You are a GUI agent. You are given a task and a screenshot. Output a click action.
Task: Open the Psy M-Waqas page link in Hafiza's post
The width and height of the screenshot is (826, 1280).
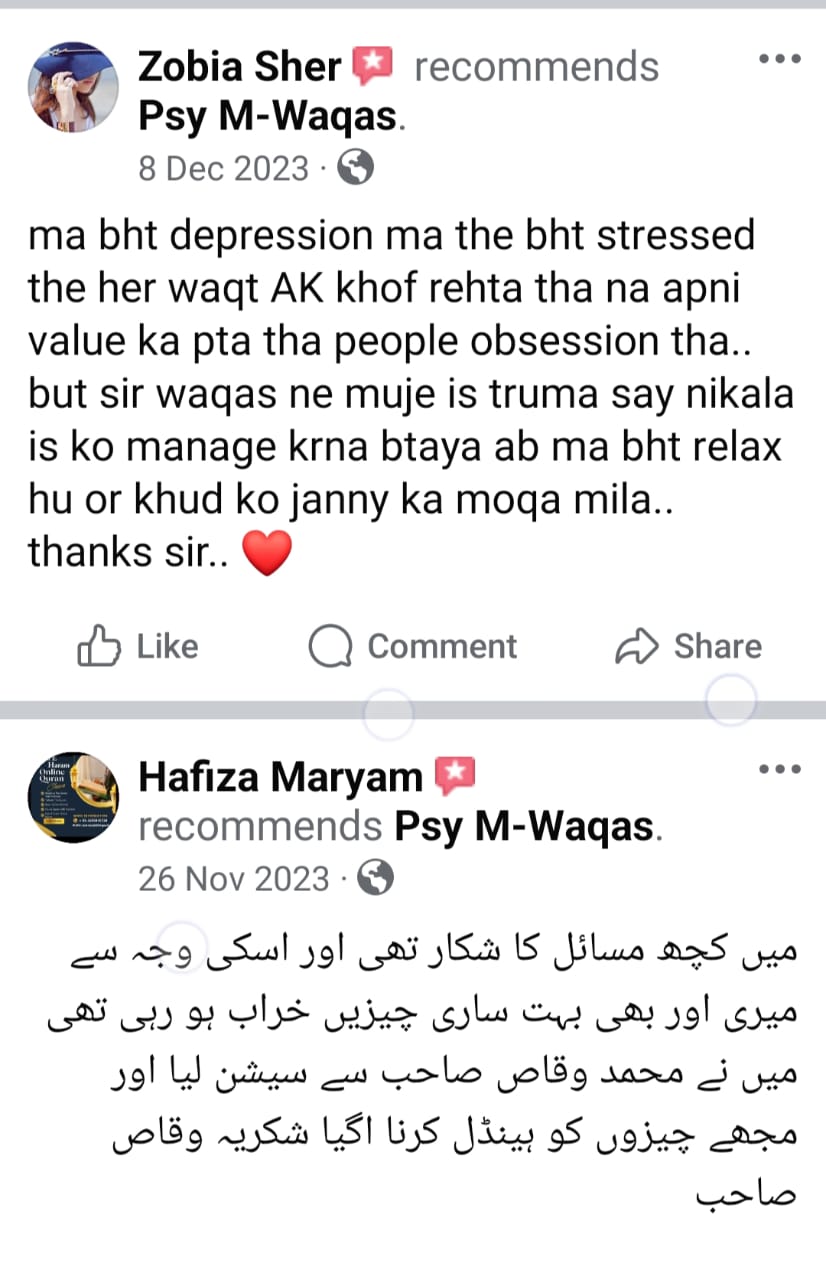pos(528,828)
